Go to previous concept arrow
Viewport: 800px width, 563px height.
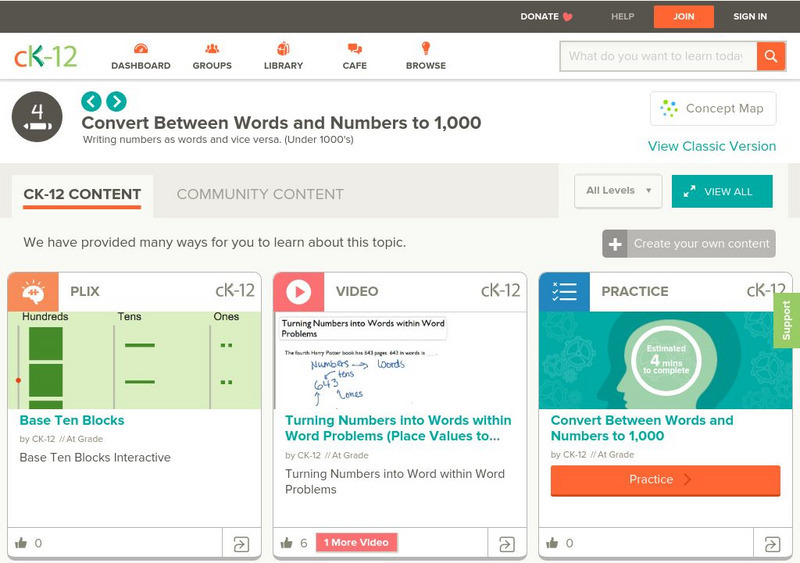pos(91,101)
